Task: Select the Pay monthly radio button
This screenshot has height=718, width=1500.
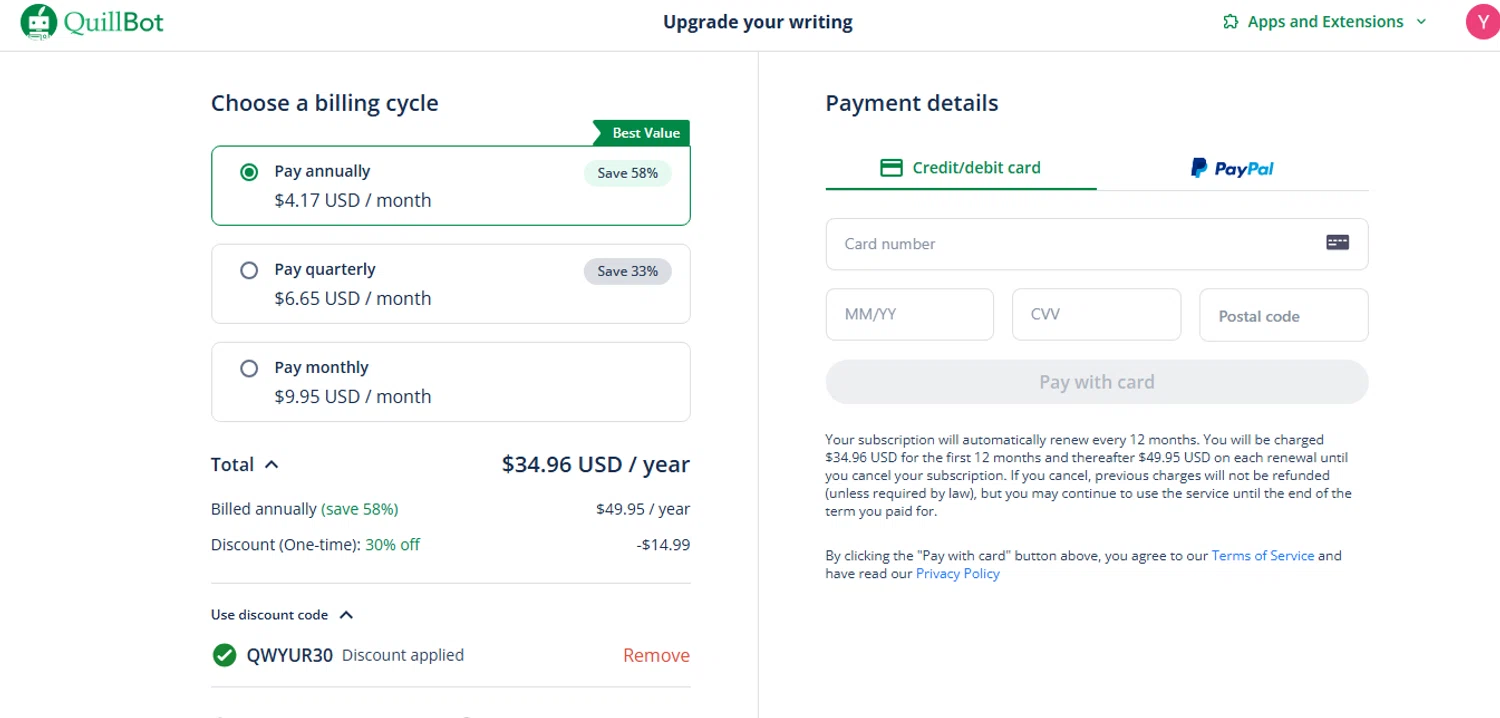Action: coord(249,368)
